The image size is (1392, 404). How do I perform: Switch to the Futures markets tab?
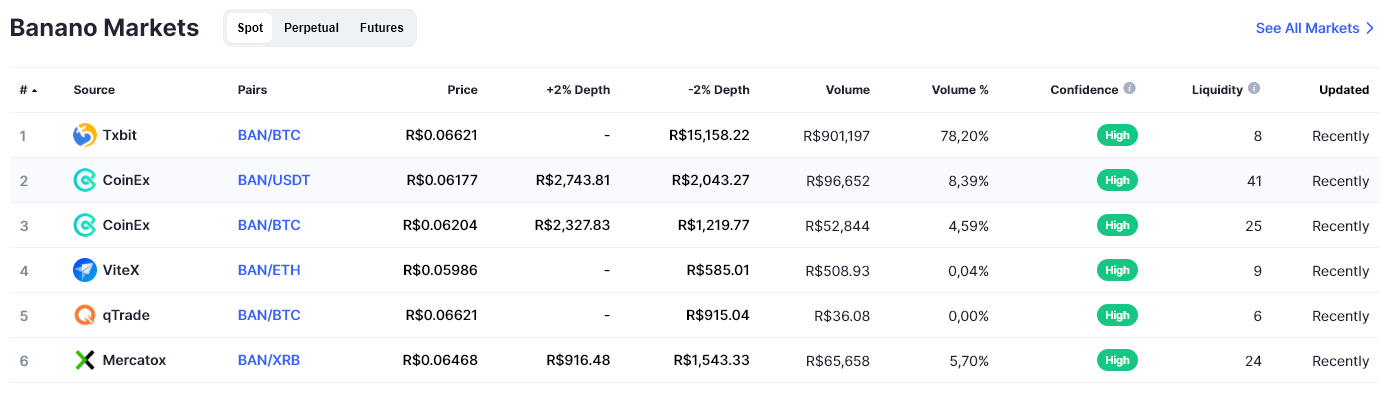point(382,28)
